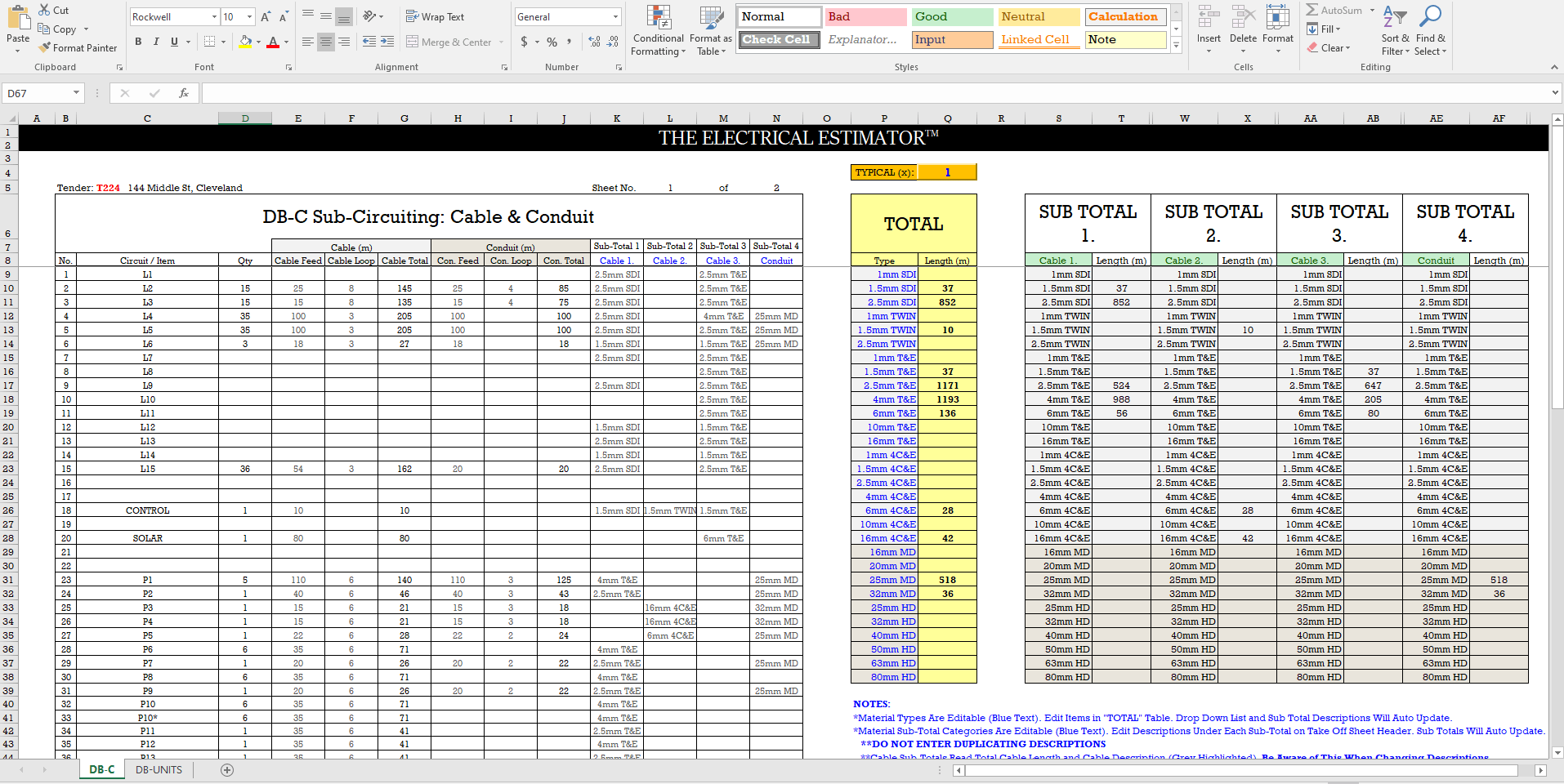Add a new sheet
This screenshot has width=1564, height=784.
[227, 769]
